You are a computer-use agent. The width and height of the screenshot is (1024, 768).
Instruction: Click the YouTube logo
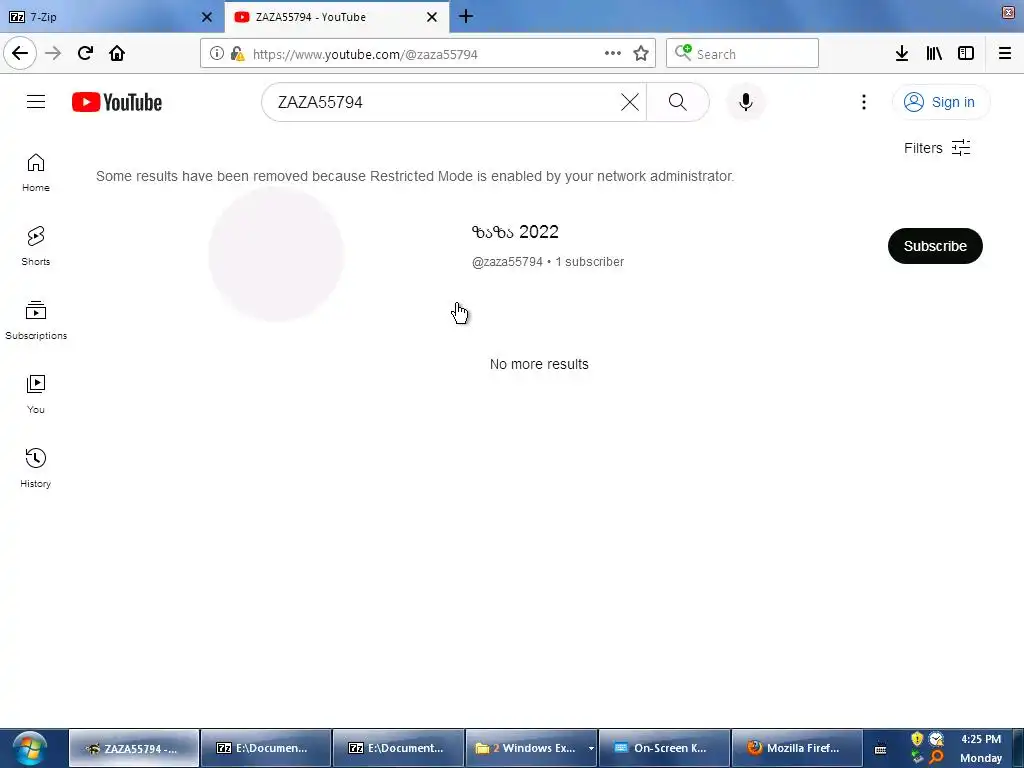click(x=117, y=102)
